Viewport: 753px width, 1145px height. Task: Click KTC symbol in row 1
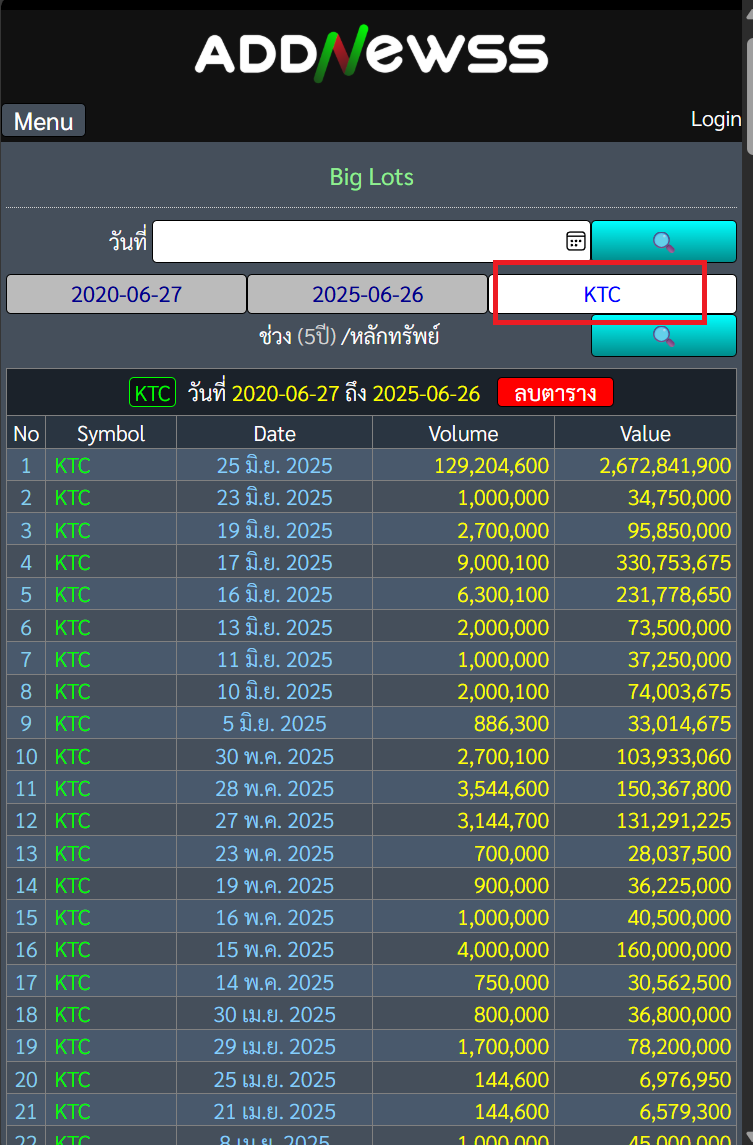coord(72,465)
